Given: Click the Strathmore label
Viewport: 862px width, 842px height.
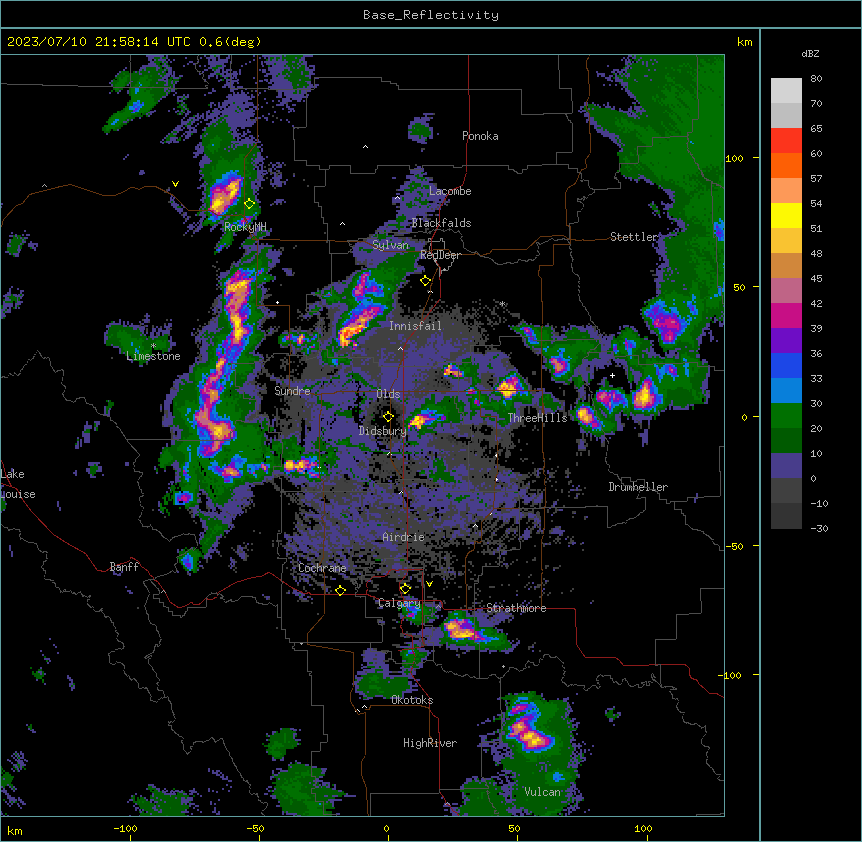Looking at the screenshot, I should point(516,608).
